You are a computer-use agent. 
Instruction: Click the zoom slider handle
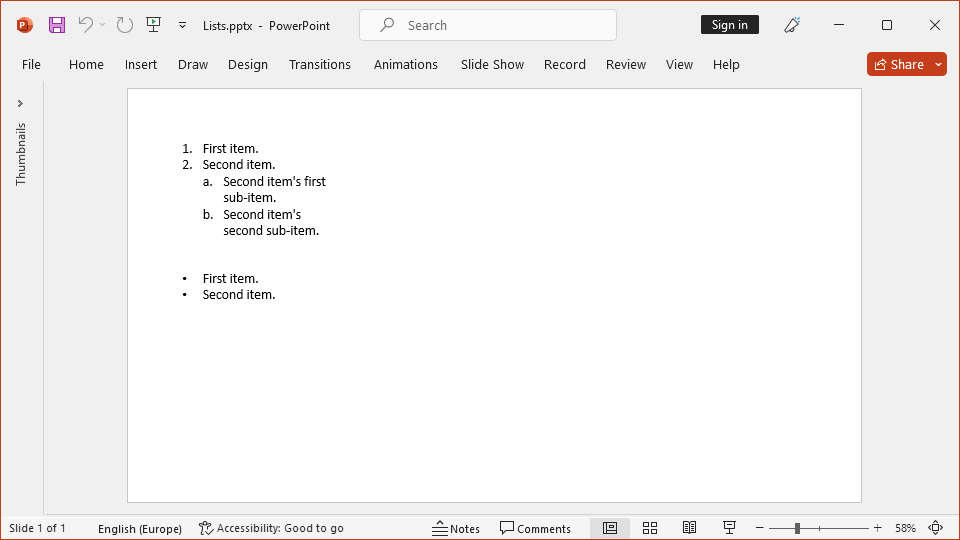pyautogui.click(x=797, y=528)
